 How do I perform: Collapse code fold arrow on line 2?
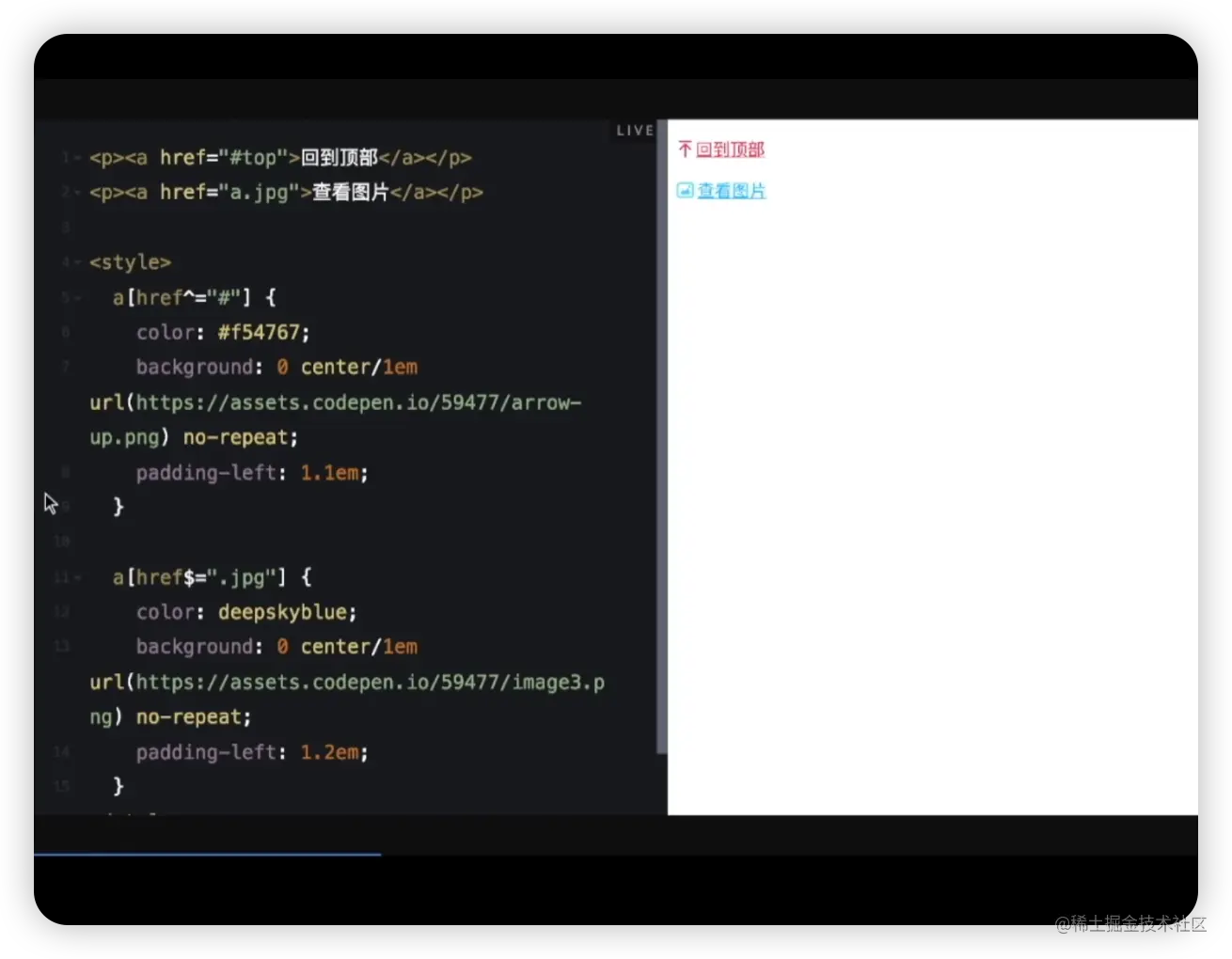pos(77,193)
